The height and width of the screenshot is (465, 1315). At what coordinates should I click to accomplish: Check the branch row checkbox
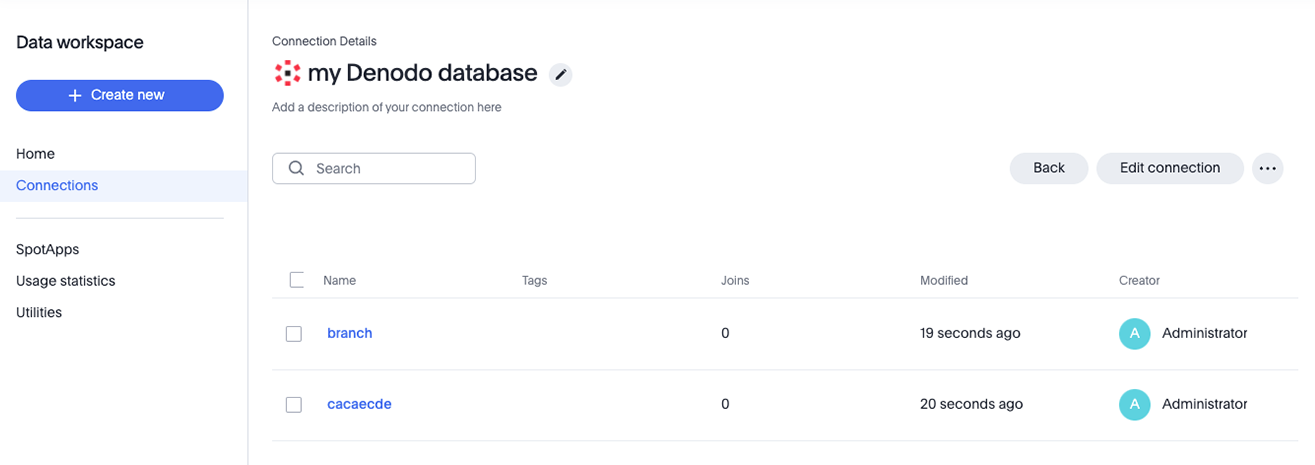[294, 334]
